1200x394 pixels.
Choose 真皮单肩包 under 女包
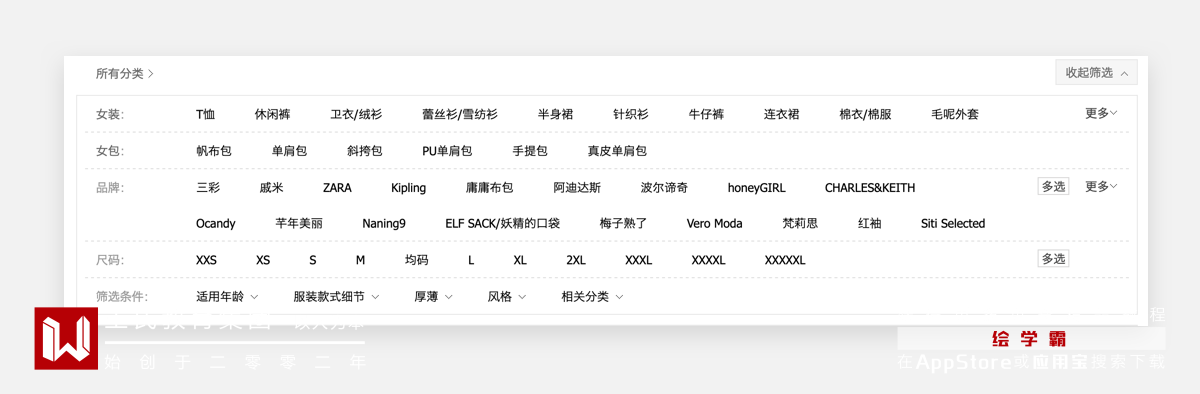point(617,151)
